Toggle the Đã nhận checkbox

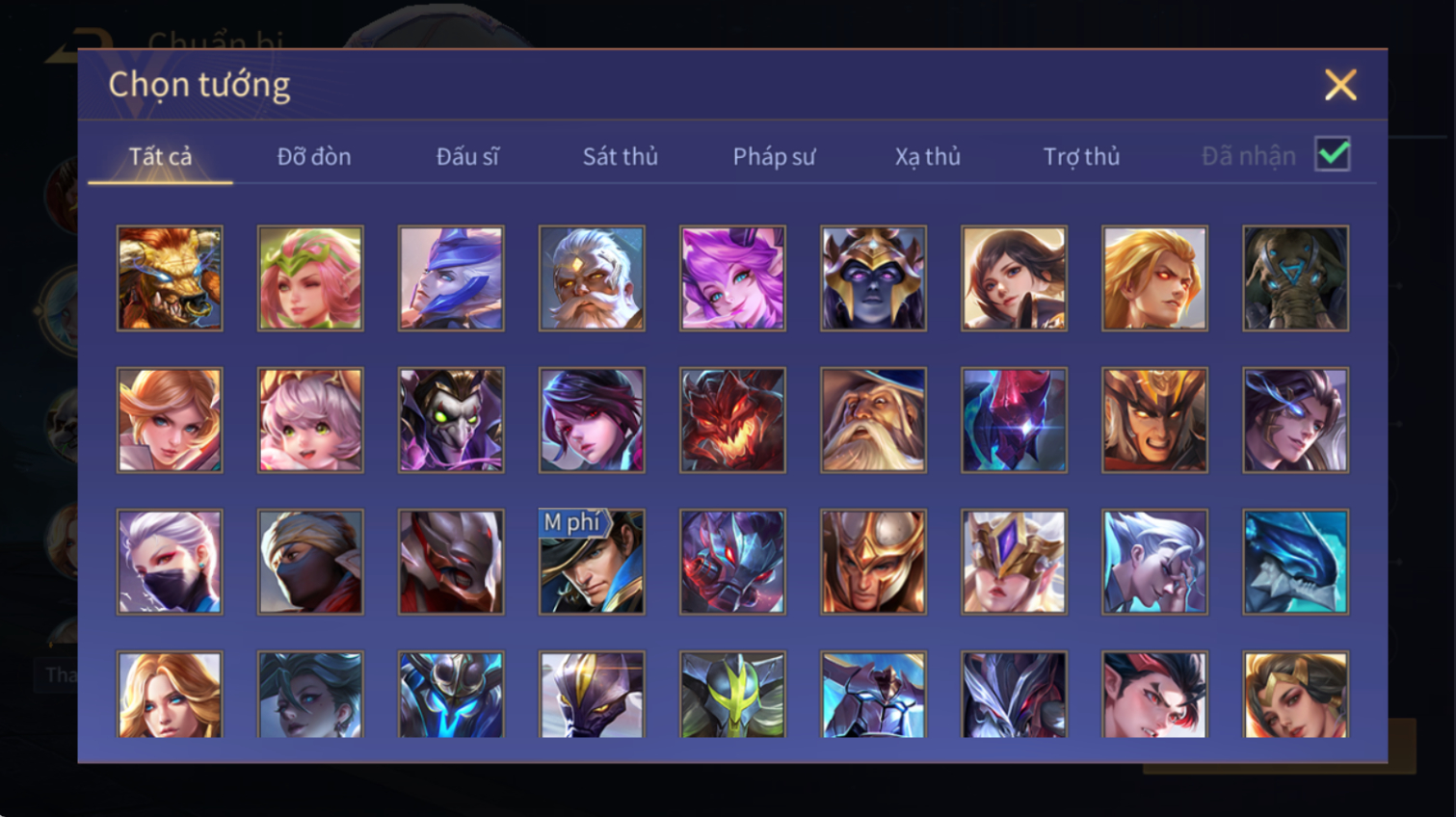(x=1333, y=154)
